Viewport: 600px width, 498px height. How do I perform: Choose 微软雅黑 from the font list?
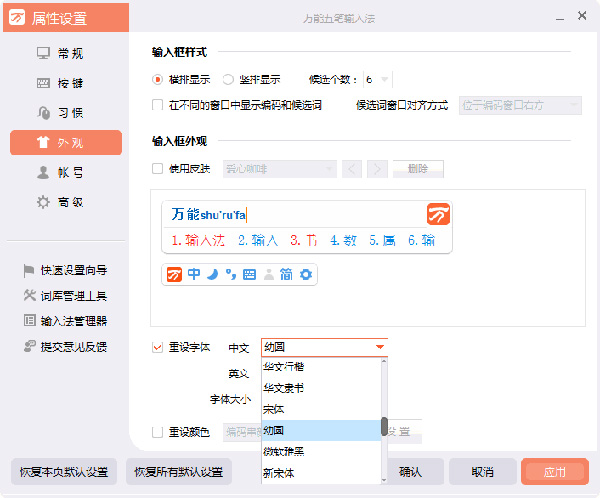284,450
